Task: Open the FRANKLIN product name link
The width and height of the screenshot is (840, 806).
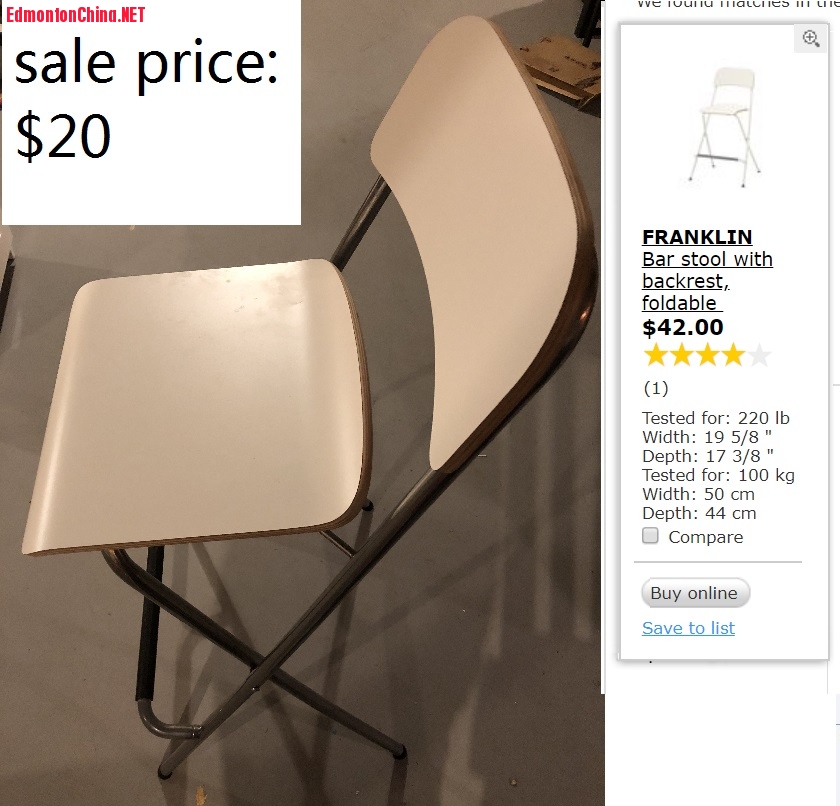Action: coord(697,236)
